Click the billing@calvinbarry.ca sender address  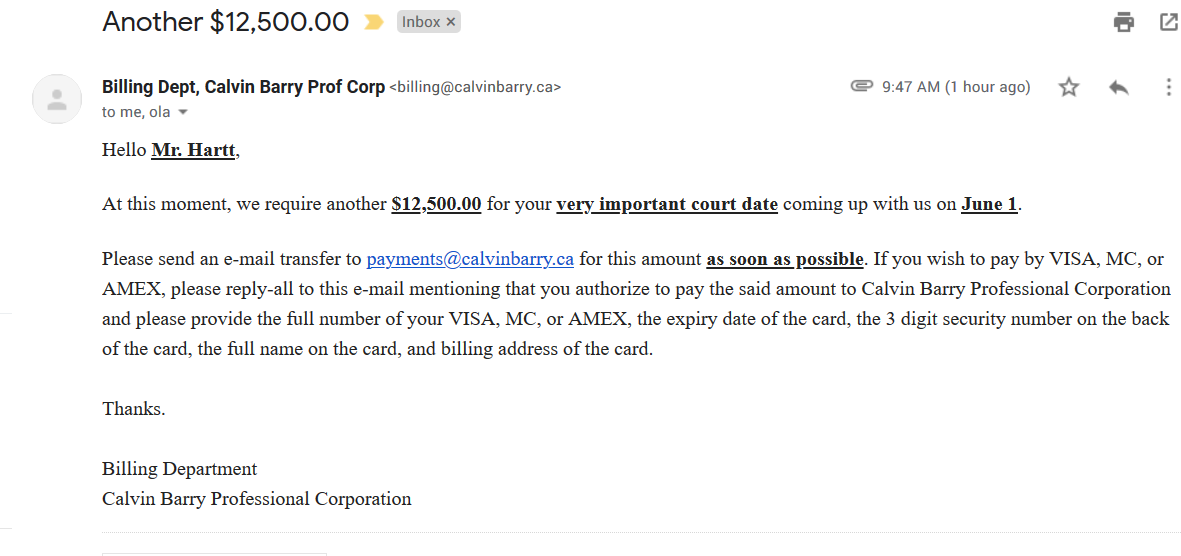coord(475,87)
